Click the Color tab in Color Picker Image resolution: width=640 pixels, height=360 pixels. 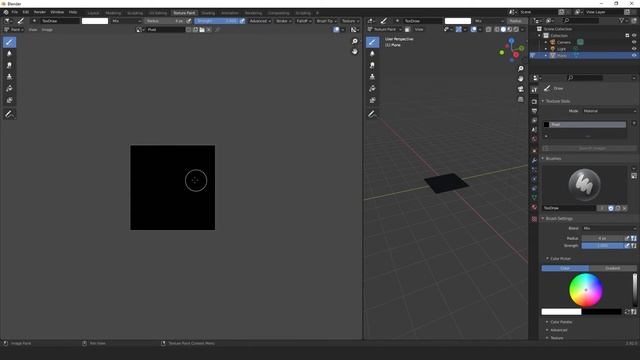tap(565, 268)
